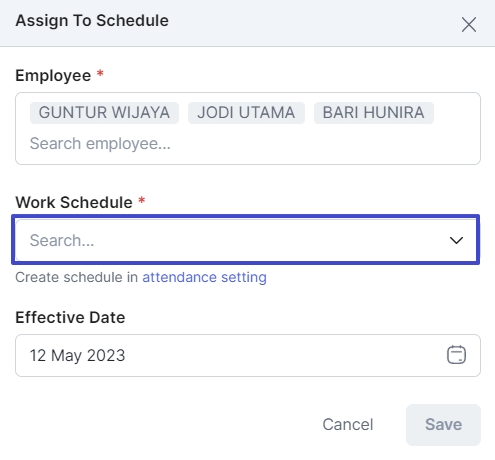495x460 pixels.
Task: Select the 12 May 2023 date text
Action: (x=77, y=355)
